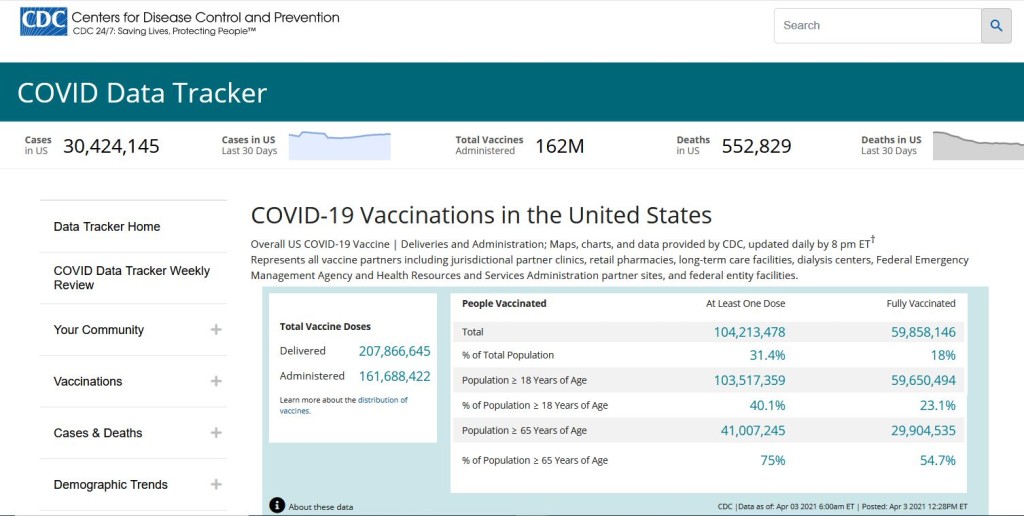Click the 552,829 US deaths figure
Image resolution: width=1024 pixels, height=516 pixels.
pos(756,146)
